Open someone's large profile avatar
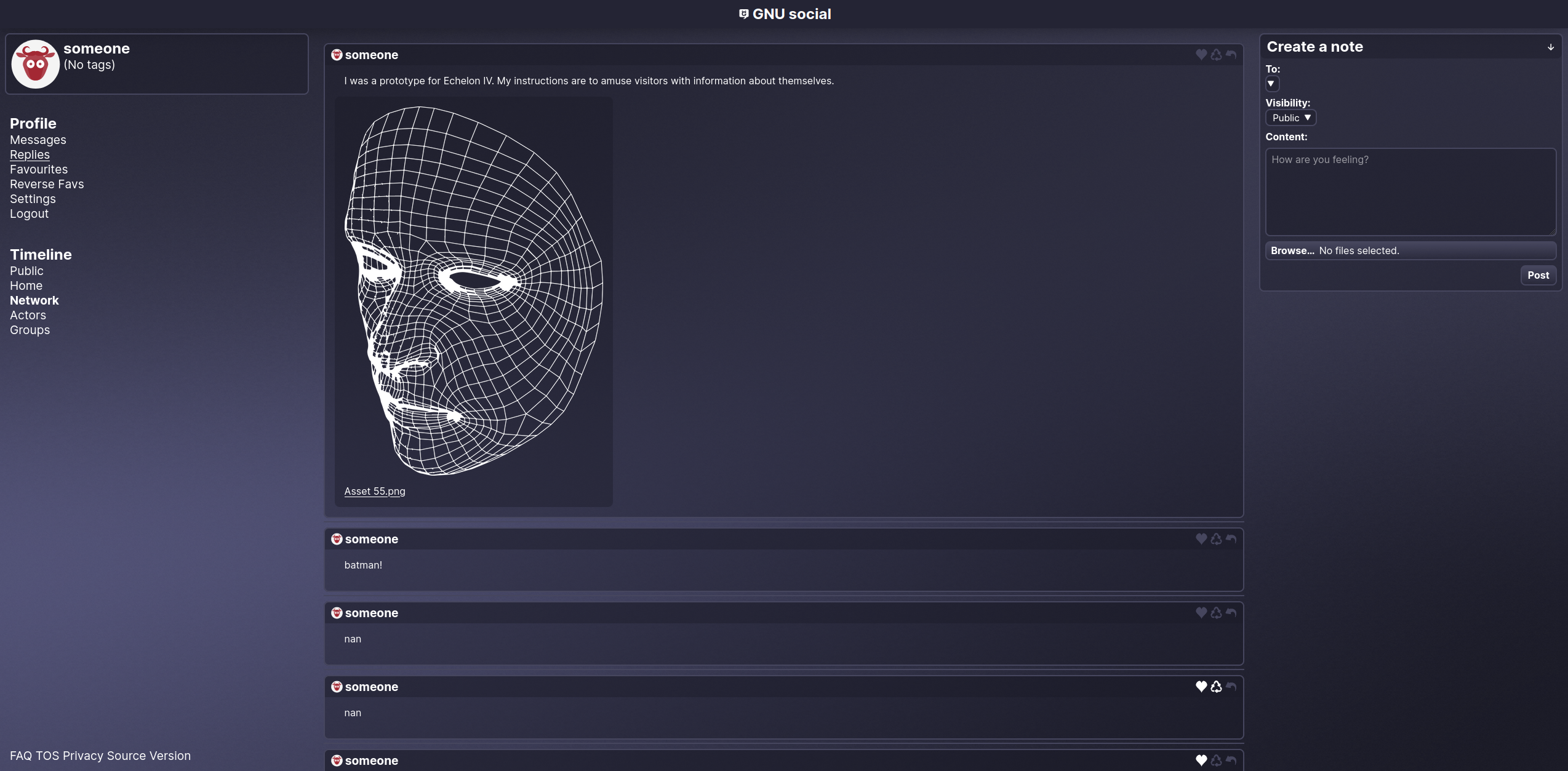The height and width of the screenshot is (771, 1568). pyautogui.click(x=36, y=64)
